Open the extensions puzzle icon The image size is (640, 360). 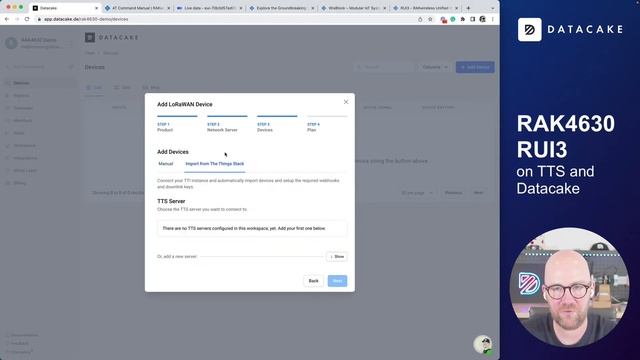pyautogui.click(x=462, y=19)
